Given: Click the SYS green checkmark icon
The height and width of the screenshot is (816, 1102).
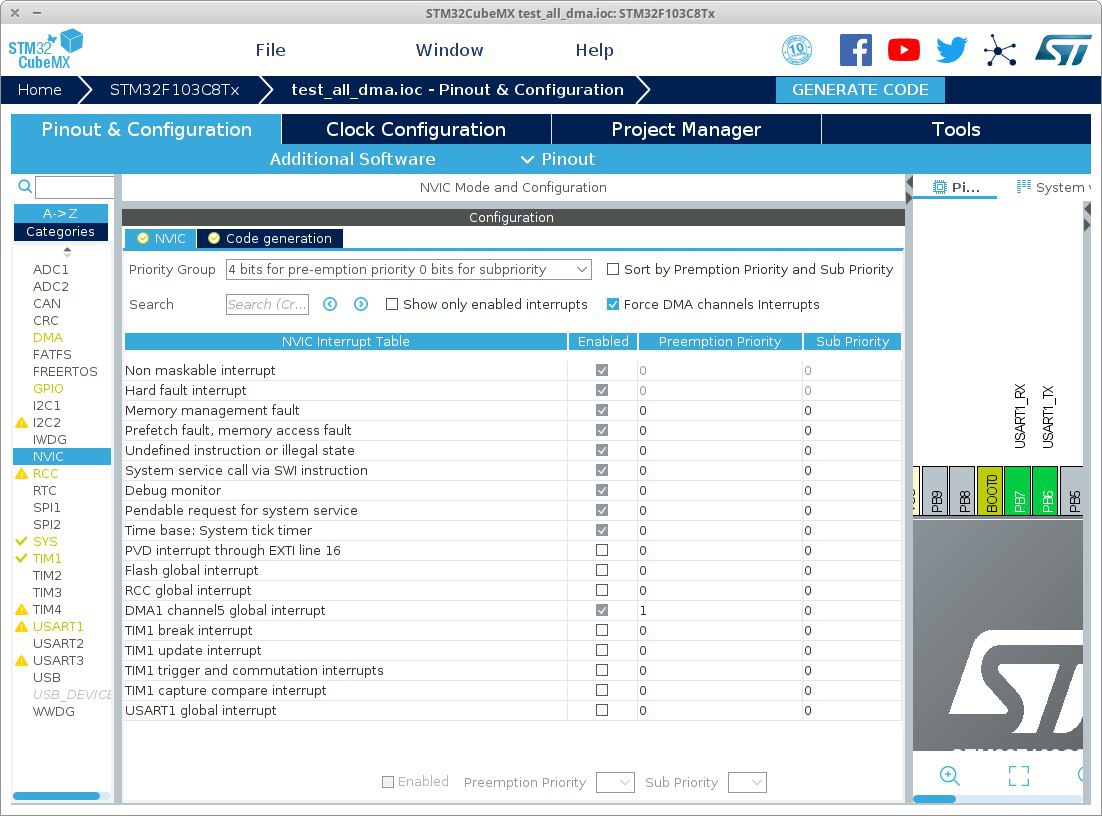Looking at the screenshot, I should 22,541.
